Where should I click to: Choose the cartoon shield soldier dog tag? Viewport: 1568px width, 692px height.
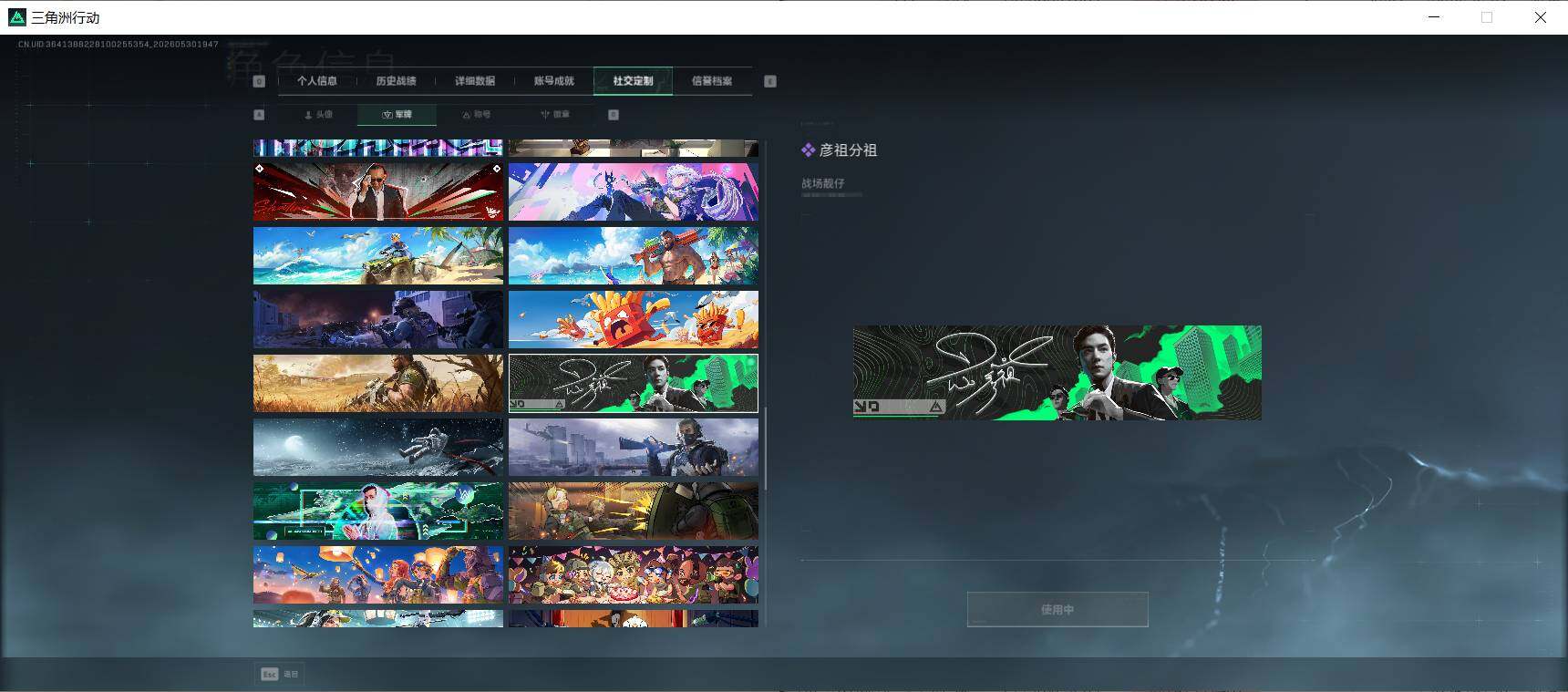[634, 511]
